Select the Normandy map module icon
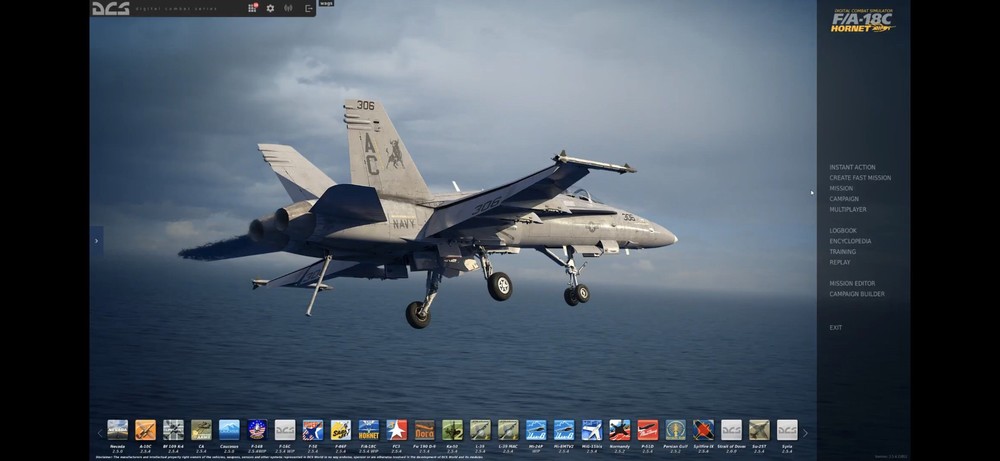1000x461 pixels. (x=619, y=430)
